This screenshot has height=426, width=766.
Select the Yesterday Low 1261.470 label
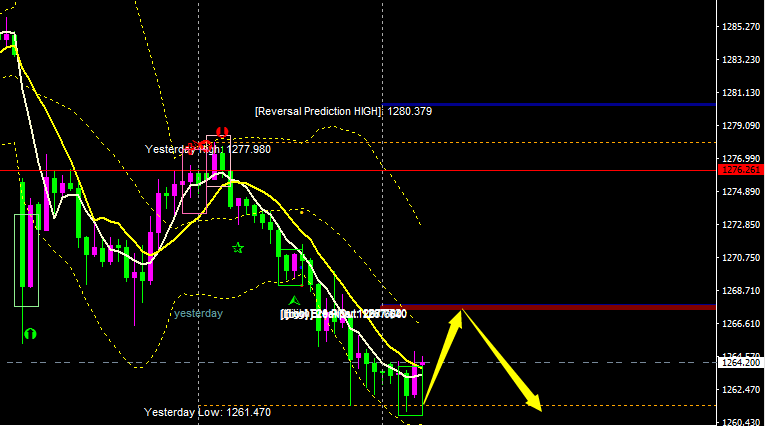click(207, 412)
